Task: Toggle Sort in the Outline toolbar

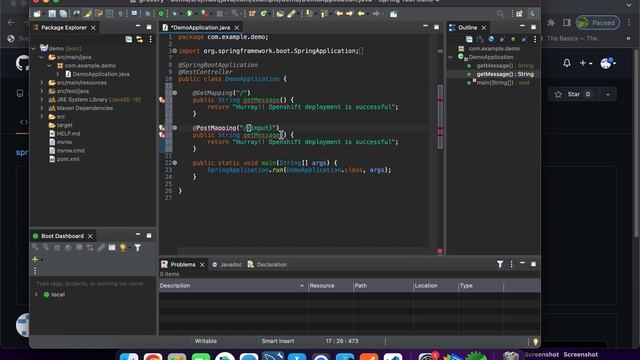Action: pyautogui.click(x=480, y=39)
